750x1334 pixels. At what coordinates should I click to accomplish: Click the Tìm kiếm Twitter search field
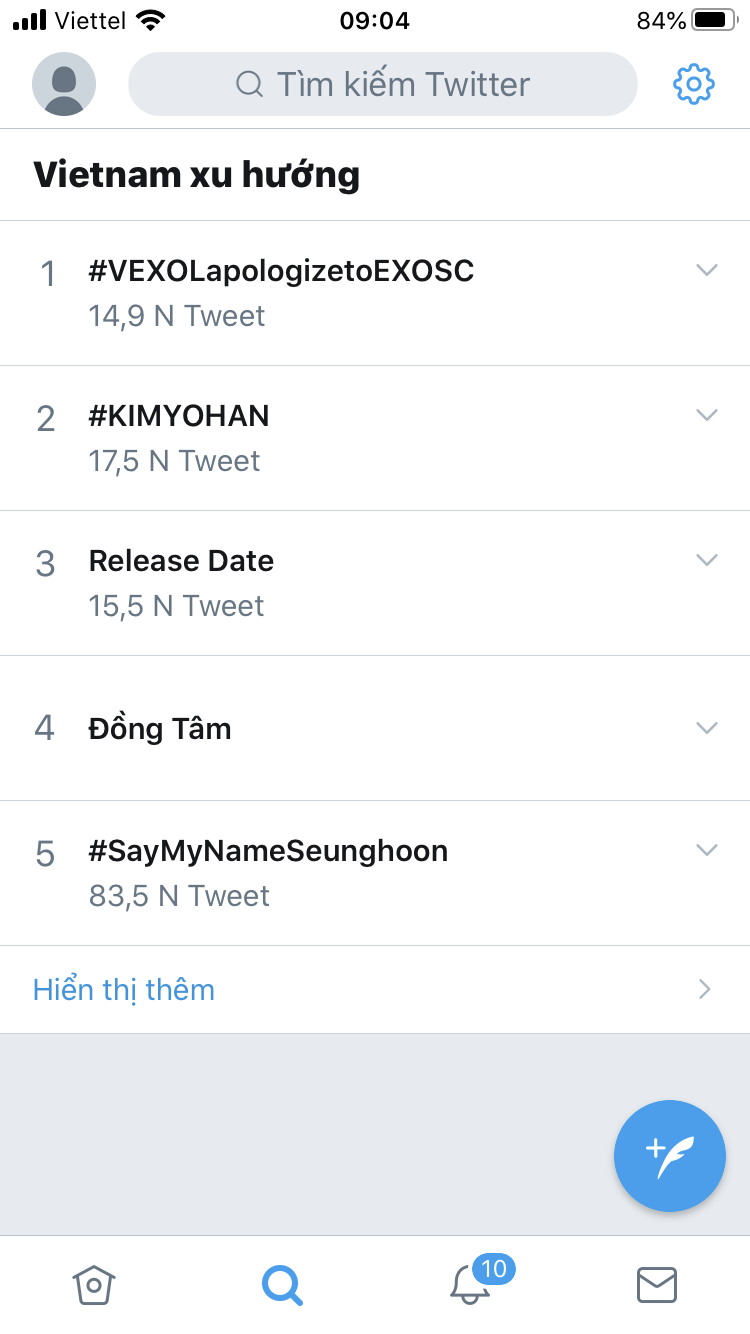tap(403, 84)
